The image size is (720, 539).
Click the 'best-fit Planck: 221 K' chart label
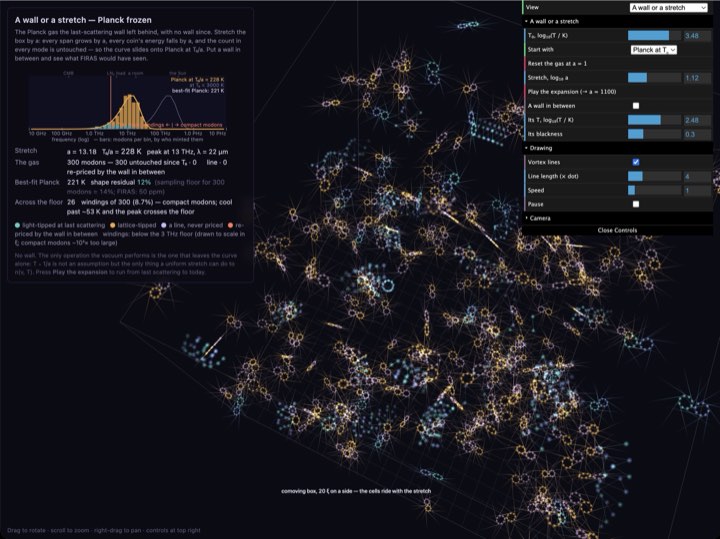pos(198,91)
